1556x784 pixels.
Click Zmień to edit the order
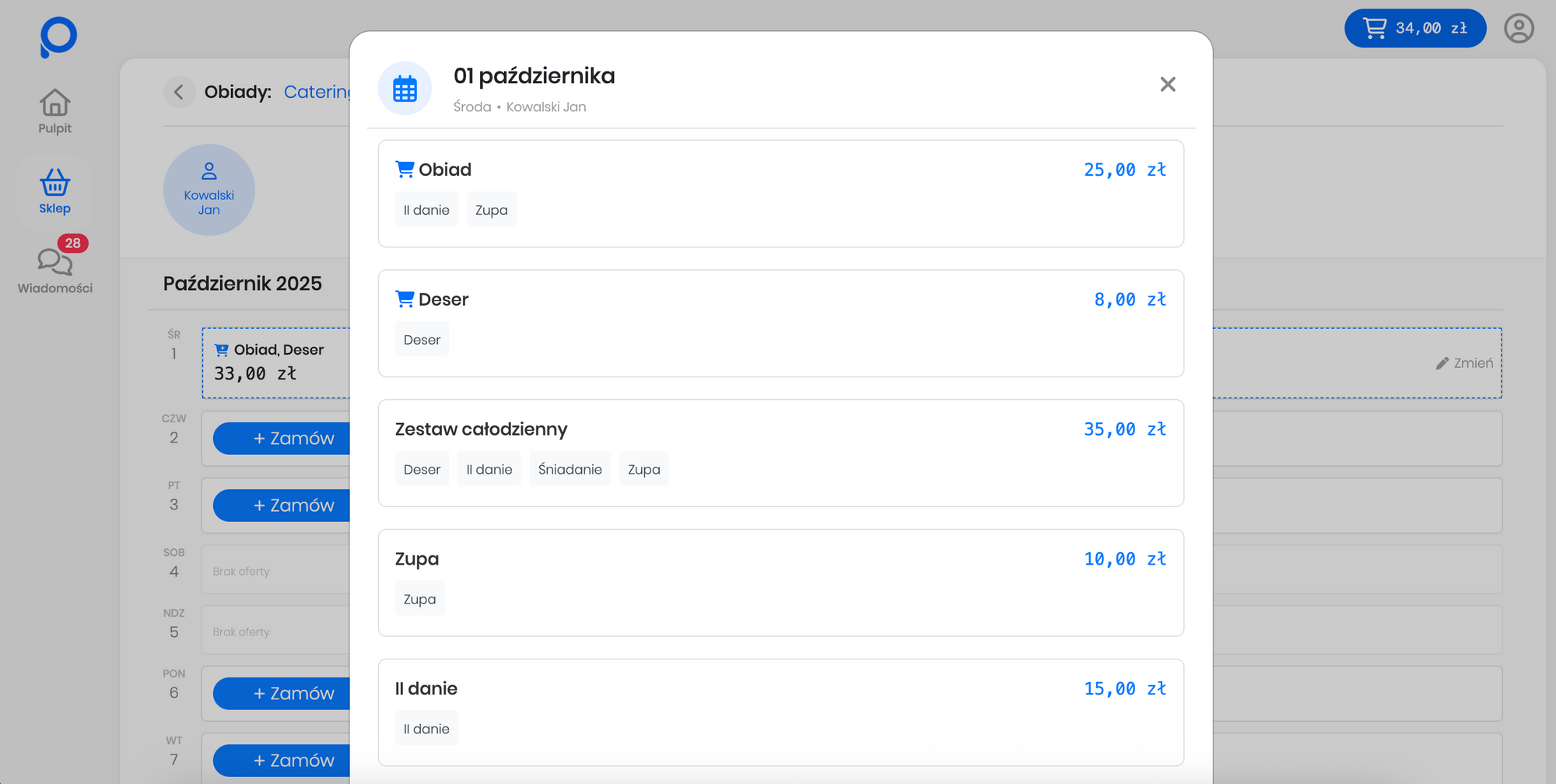pos(1464,363)
